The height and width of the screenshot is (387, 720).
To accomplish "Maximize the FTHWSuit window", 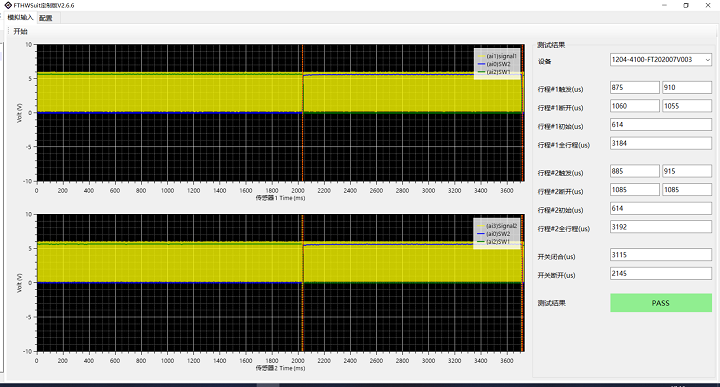I will pyautogui.click(x=686, y=6).
